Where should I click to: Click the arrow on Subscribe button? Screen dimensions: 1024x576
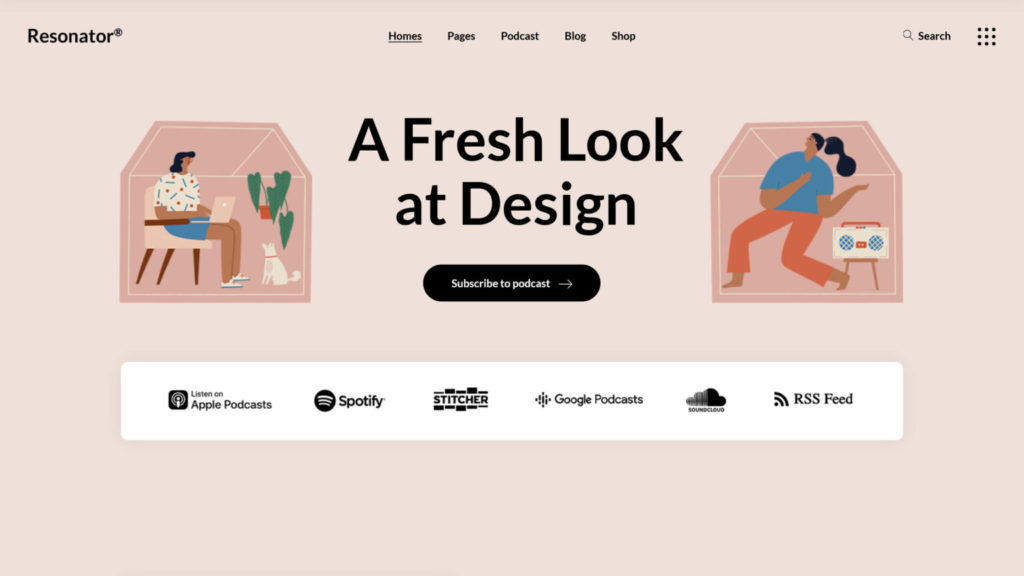point(566,283)
